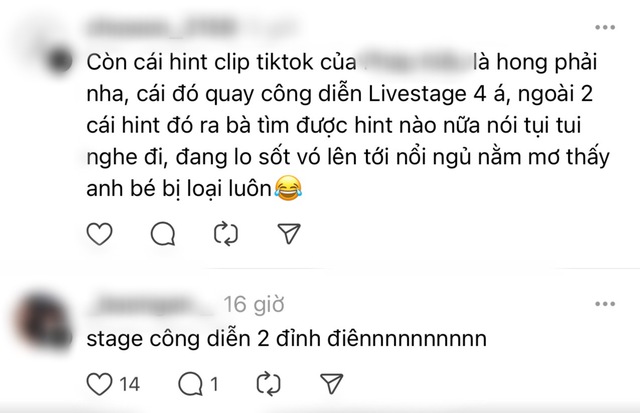Open replies on the Livestage 4 post
Viewport: 640px width, 413px height.
161,234
